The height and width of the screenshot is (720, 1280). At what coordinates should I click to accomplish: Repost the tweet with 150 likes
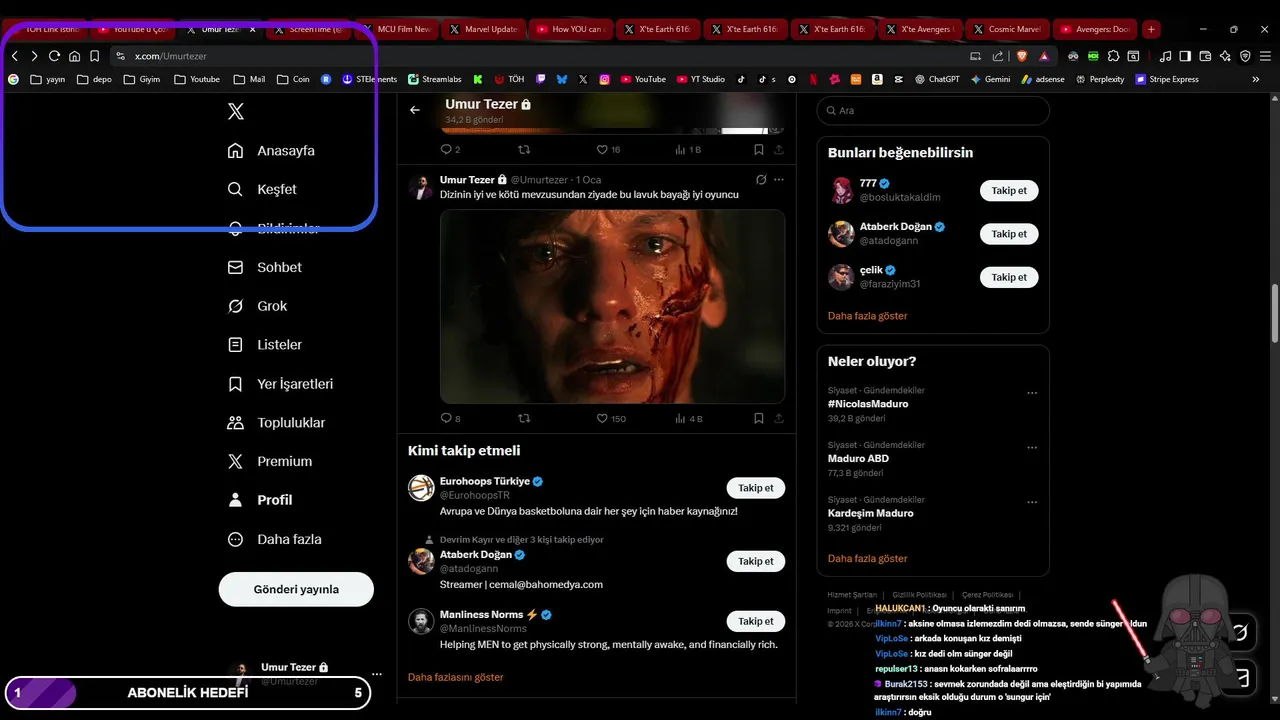(524, 418)
